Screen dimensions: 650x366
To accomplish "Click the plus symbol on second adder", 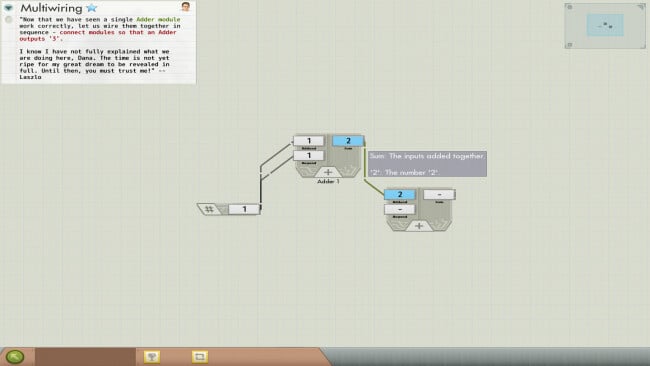I will point(419,226).
